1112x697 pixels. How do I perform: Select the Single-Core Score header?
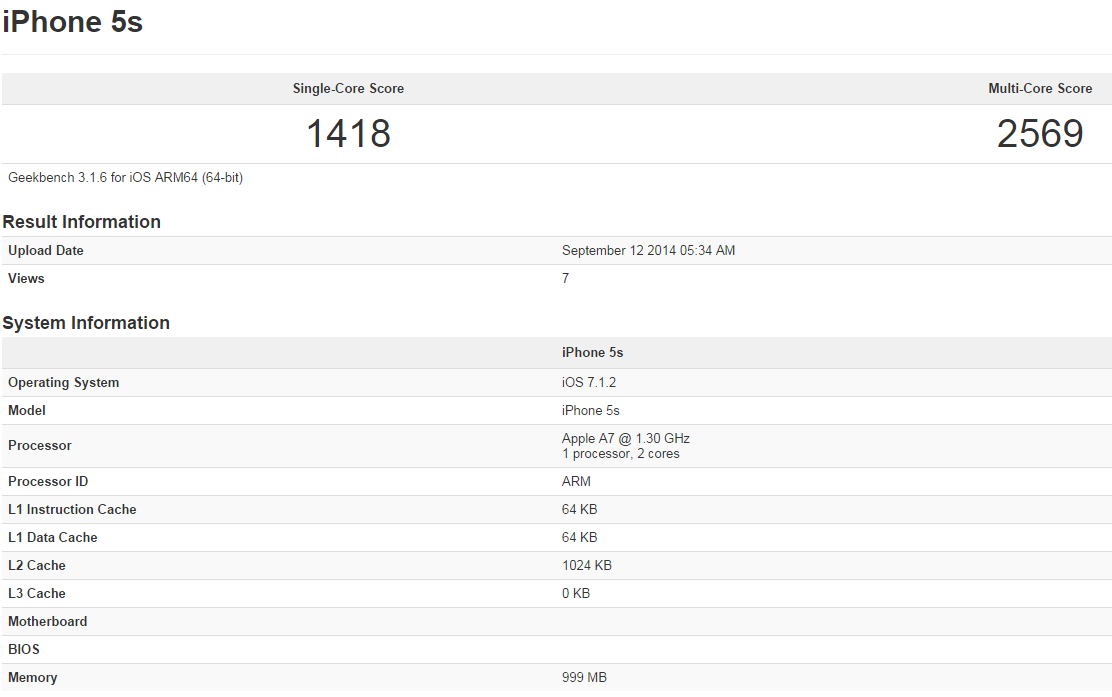pos(348,89)
